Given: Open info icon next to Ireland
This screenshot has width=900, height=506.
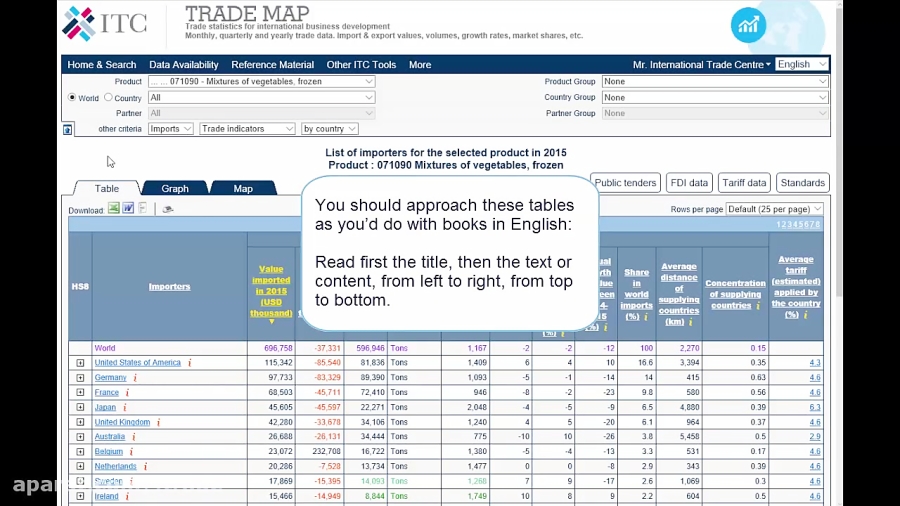Looking at the screenshot, I should pos(127,496).
